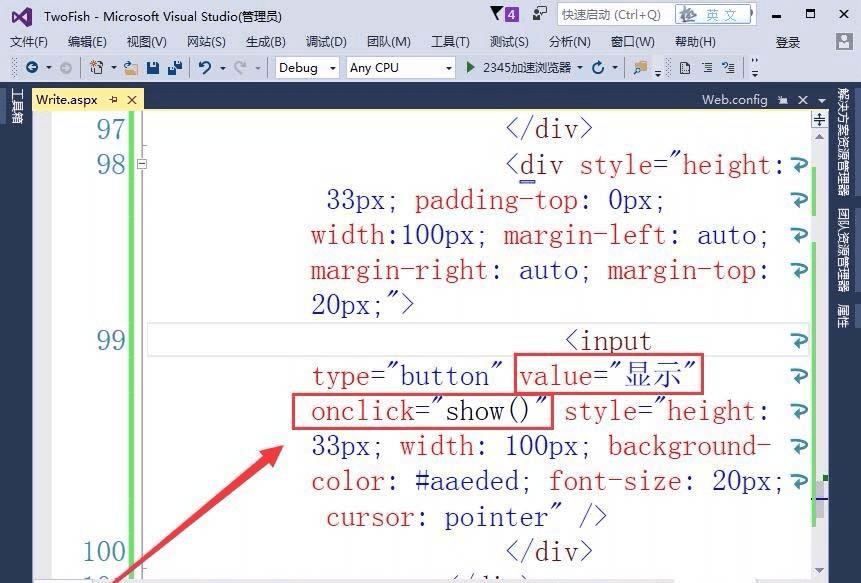The width and height of the screenshot is (861, 583).
Task: Click the New Project toolbar icon
Action: 97,68
